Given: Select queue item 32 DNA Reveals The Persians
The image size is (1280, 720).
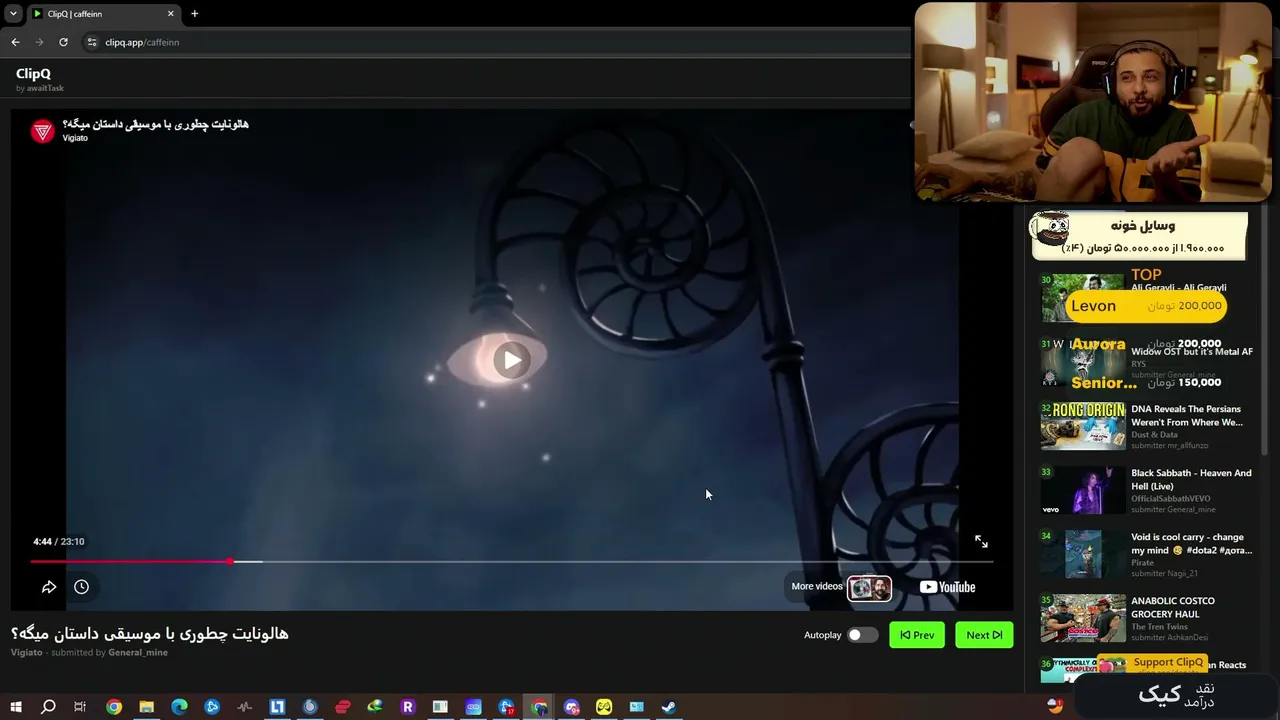Looking at the screenshot, I should pyautogui.click(x=1147, y=426).
